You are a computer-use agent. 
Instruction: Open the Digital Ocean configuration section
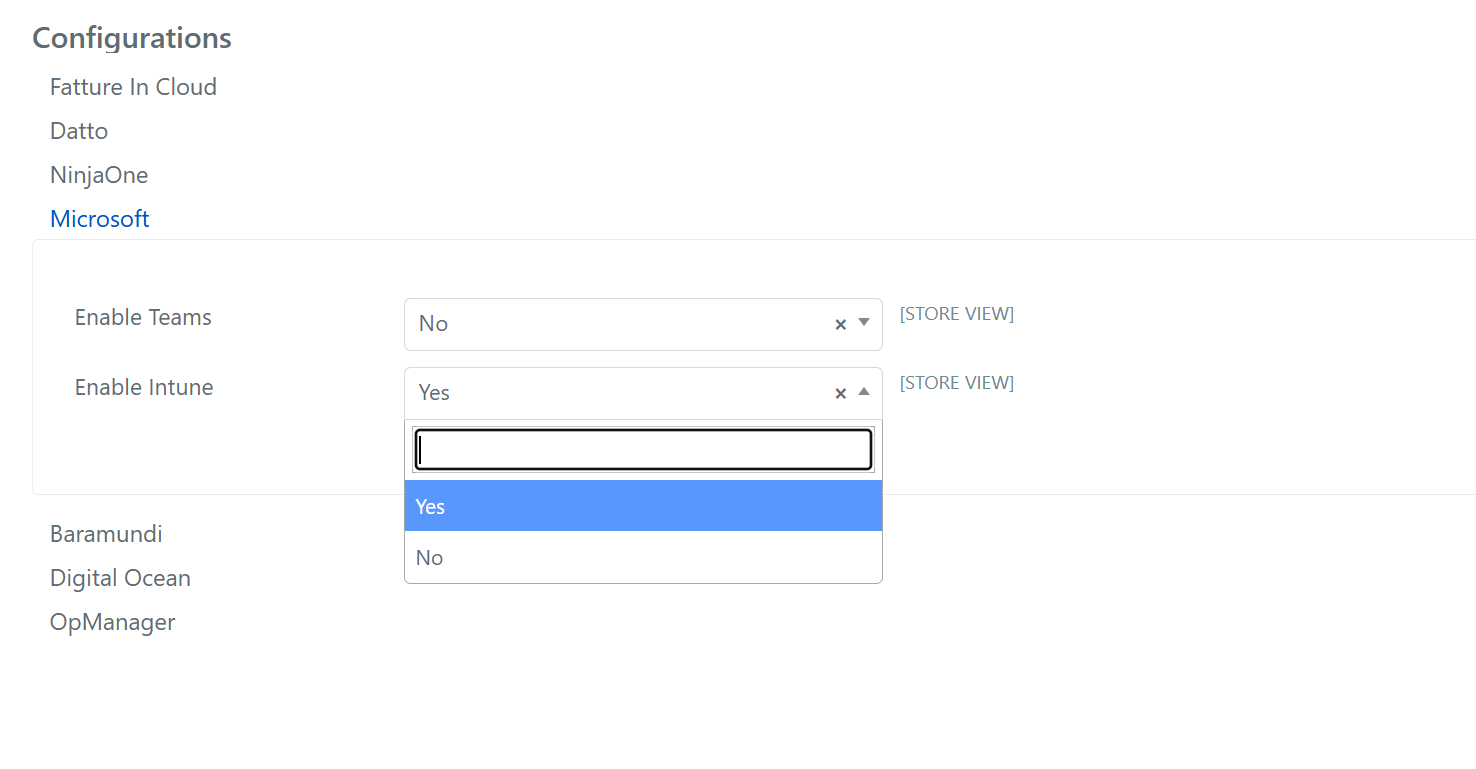point(120,578)
